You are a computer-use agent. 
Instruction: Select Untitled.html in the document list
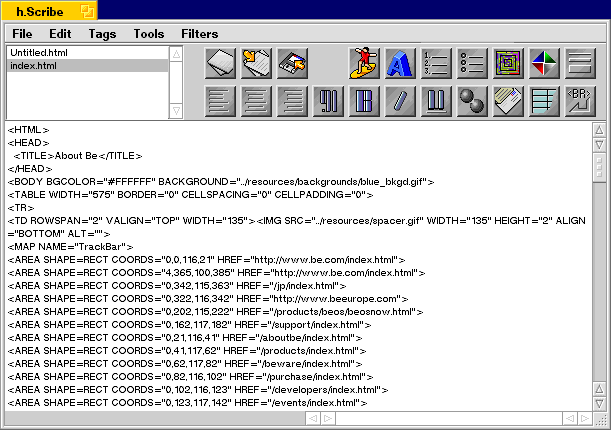click(88, 53)
